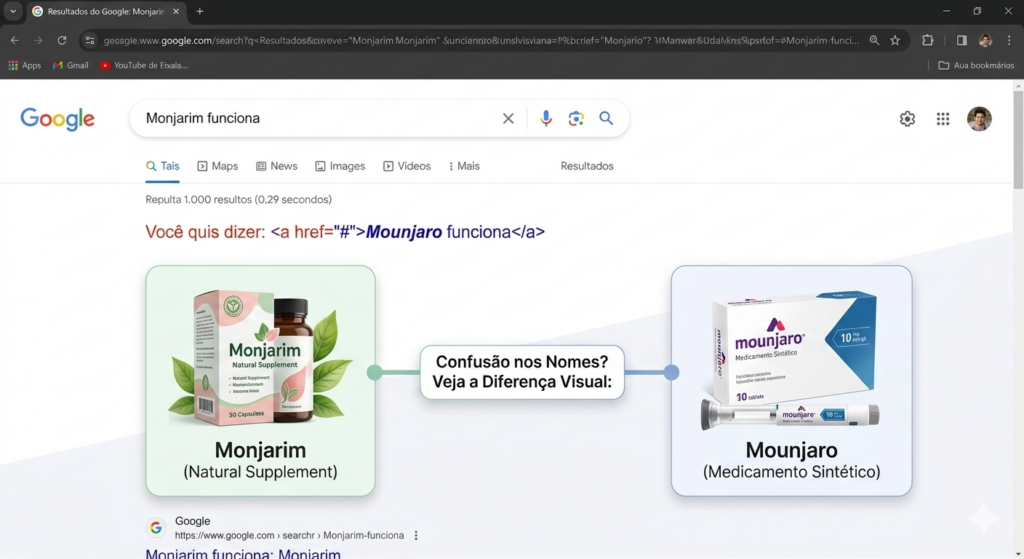The width and height of the screenshot is (1024, 559).
Task: Click Confusão nos Nomes label box
Action: click(522, 372)
